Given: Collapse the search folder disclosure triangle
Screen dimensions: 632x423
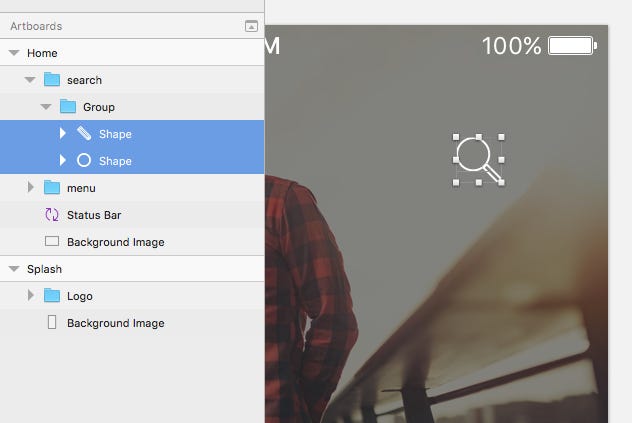Looking at the screenshot, I should coord(30,80).
